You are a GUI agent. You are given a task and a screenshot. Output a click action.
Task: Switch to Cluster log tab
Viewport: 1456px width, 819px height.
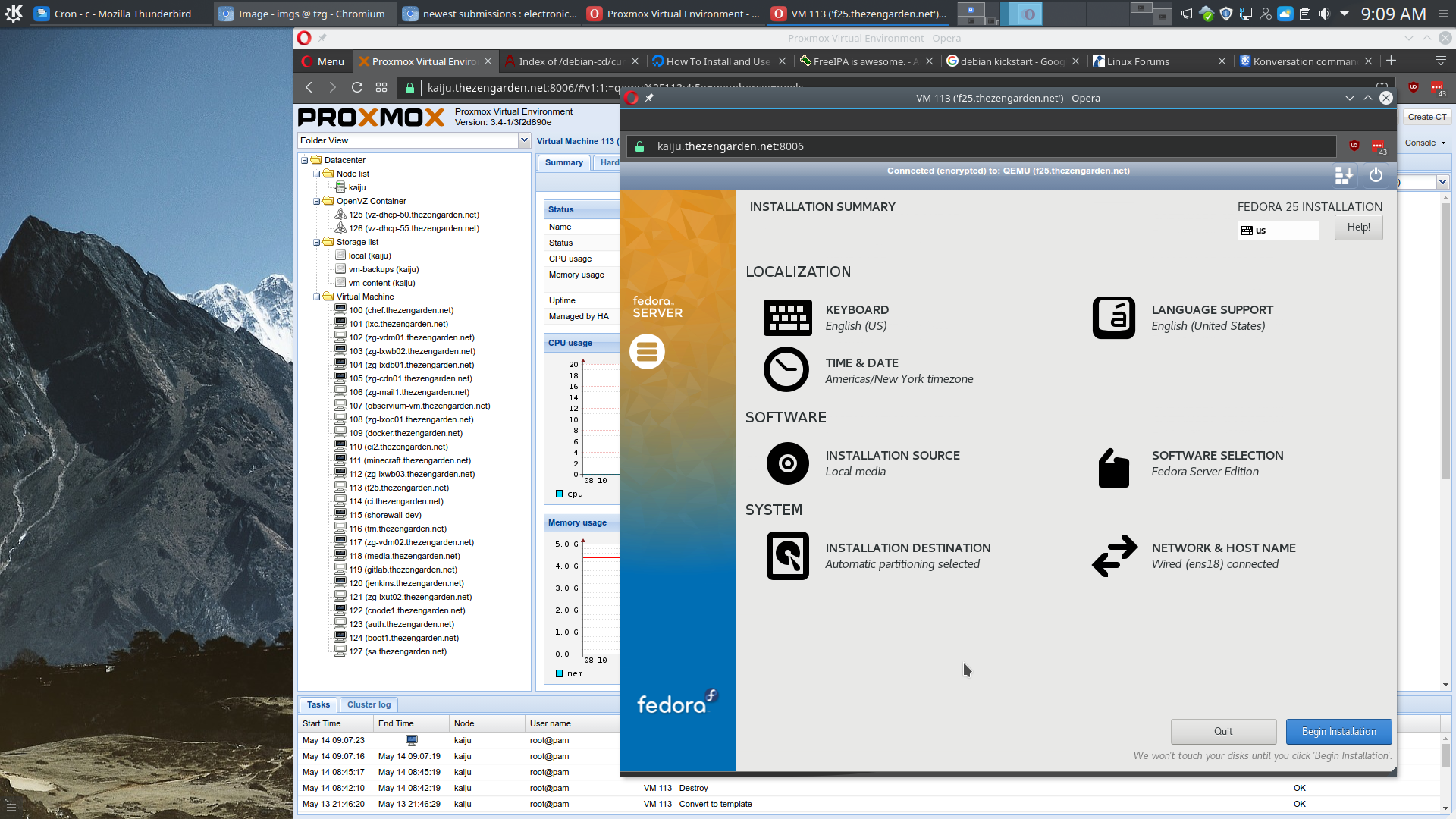pyautogui.click(x=369, y=704)
